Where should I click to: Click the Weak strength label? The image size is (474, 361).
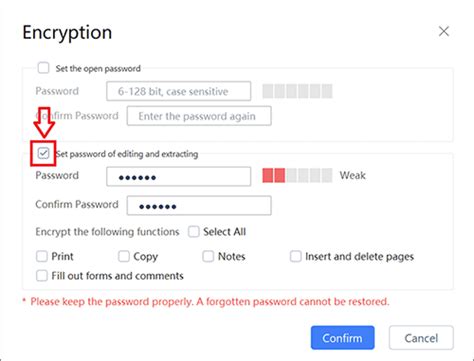tap(353, 175)
